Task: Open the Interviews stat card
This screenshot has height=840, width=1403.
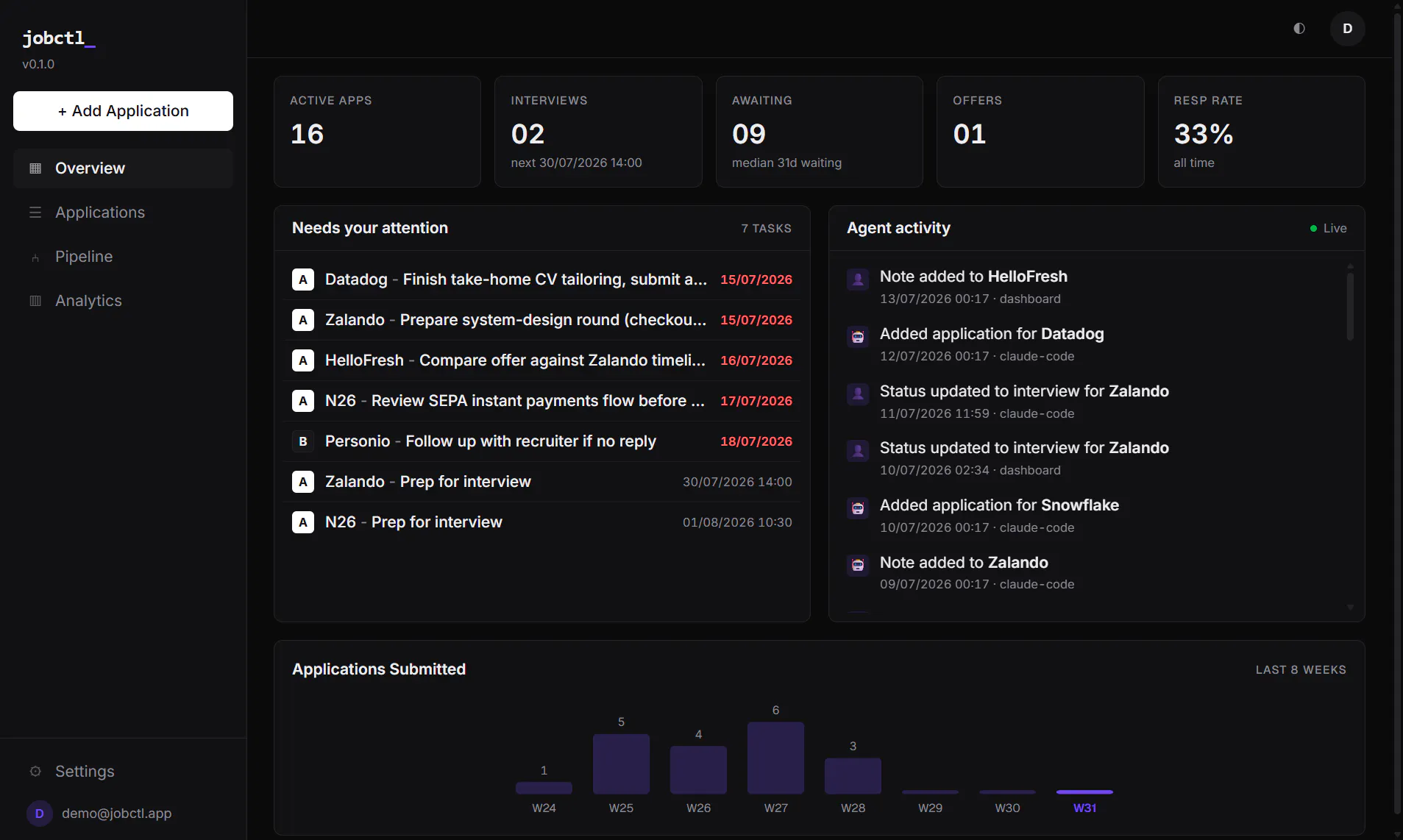Action: 598,132
